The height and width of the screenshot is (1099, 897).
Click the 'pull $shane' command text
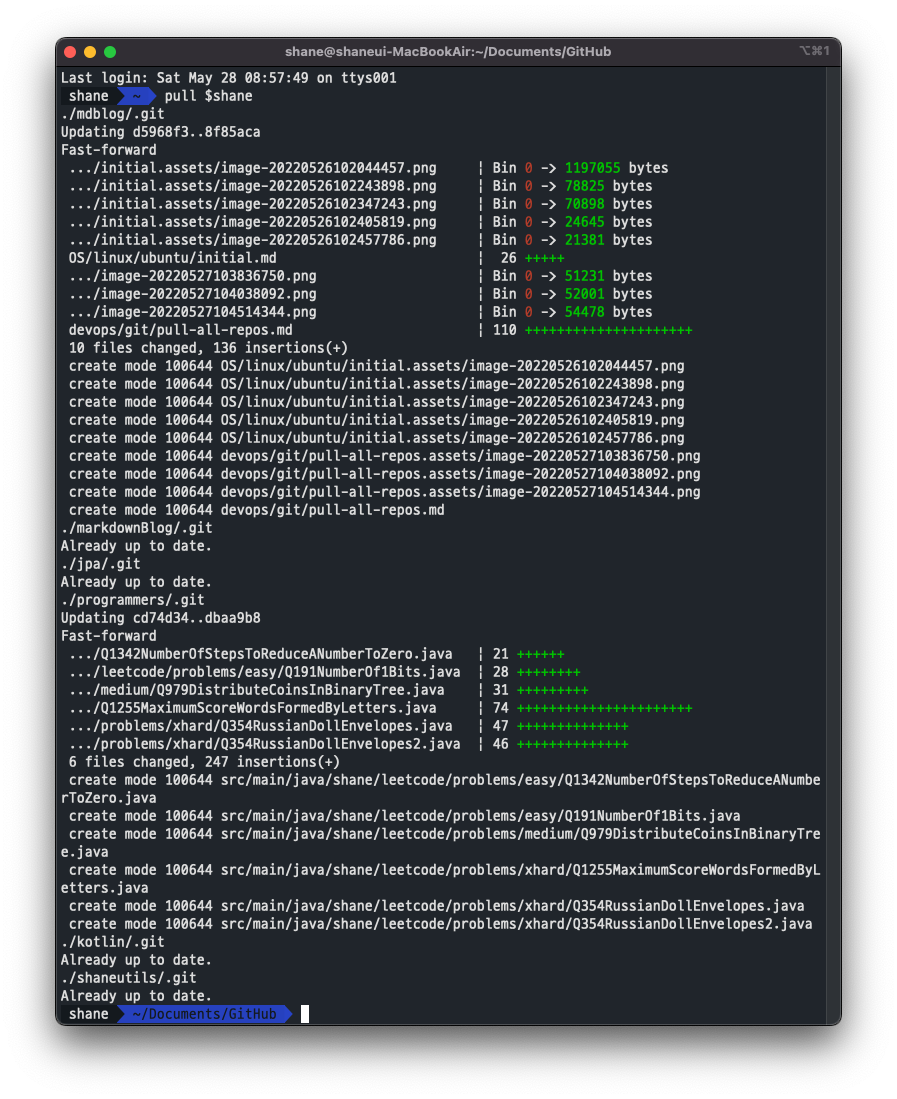pos(208,96)
